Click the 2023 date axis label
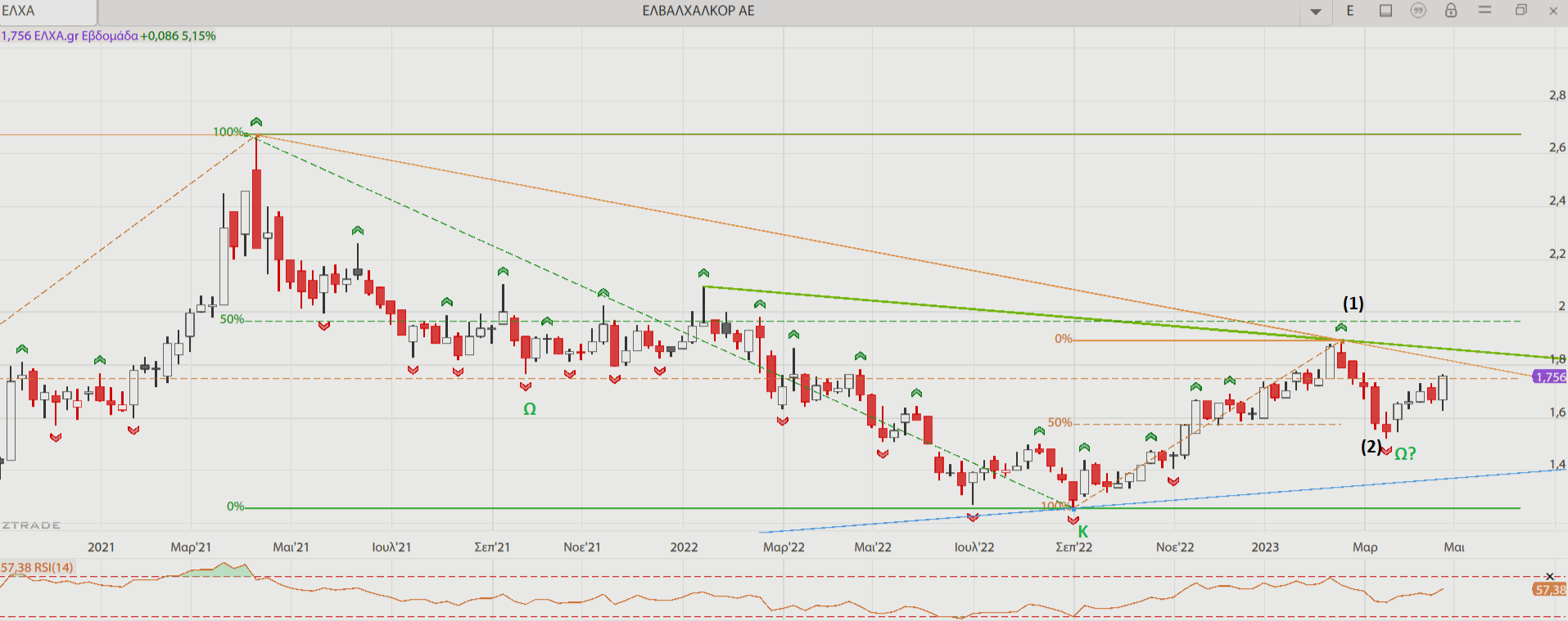1568x621 pixels. coord(1265,547)
